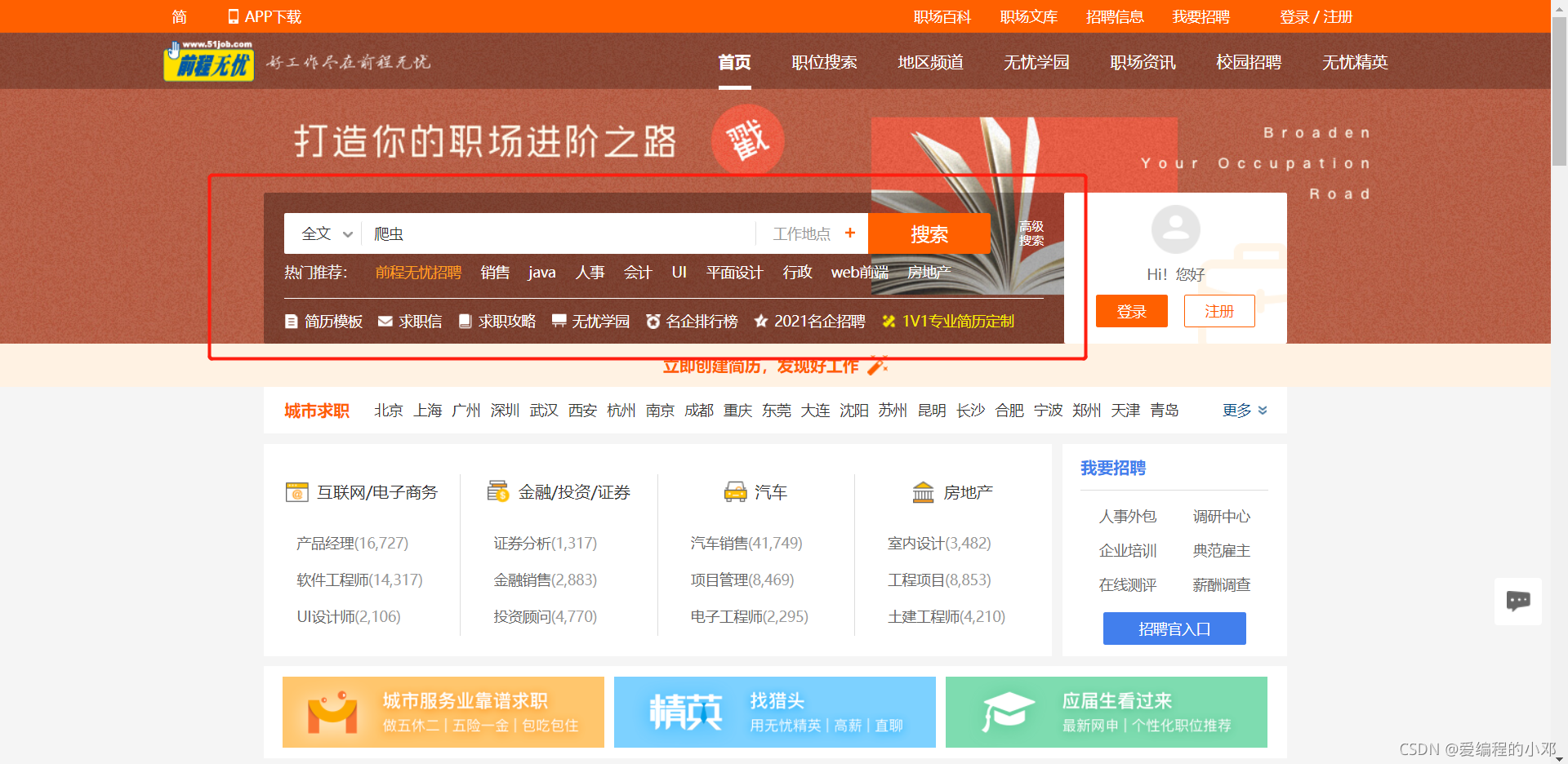
Task: Click the 无忧学园 board icon
Action: click(559, 322)
